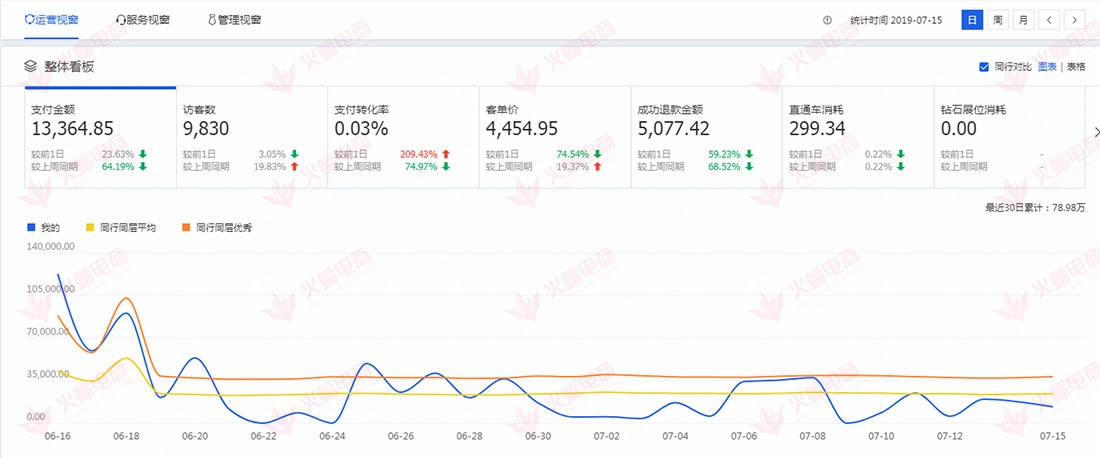1100x458 pixels.
Task: Switch to 表格 view
Action: pos(1076,67)
